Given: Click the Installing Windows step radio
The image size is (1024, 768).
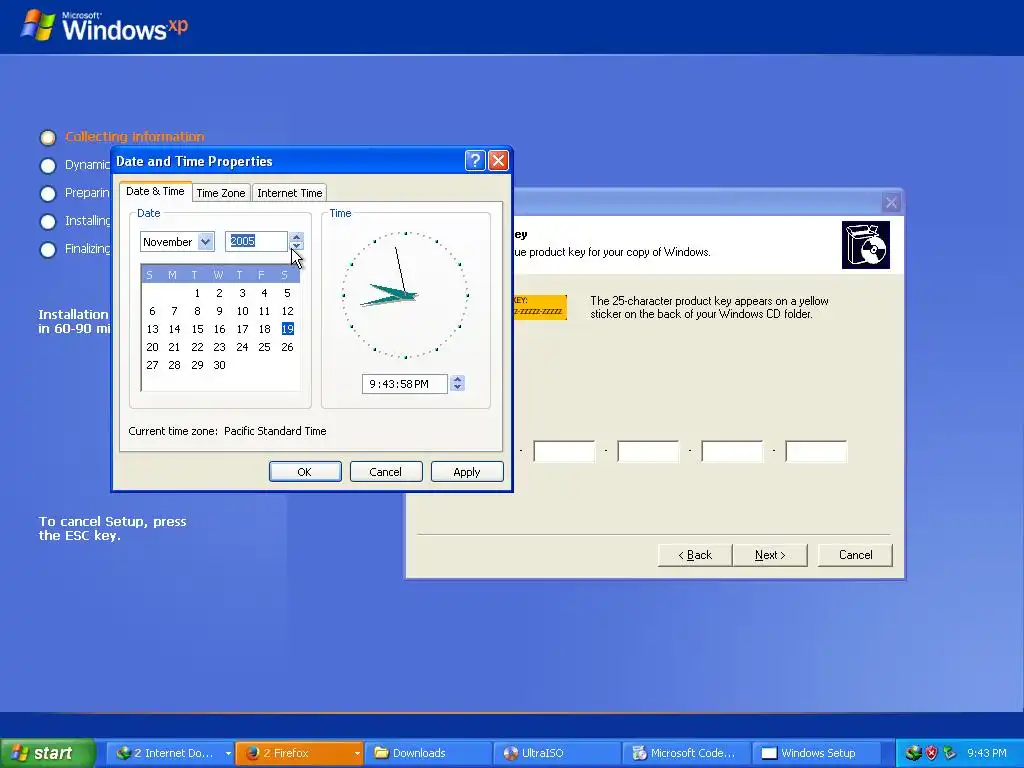Looking at the screenshot, I should [x=48, y=221].
